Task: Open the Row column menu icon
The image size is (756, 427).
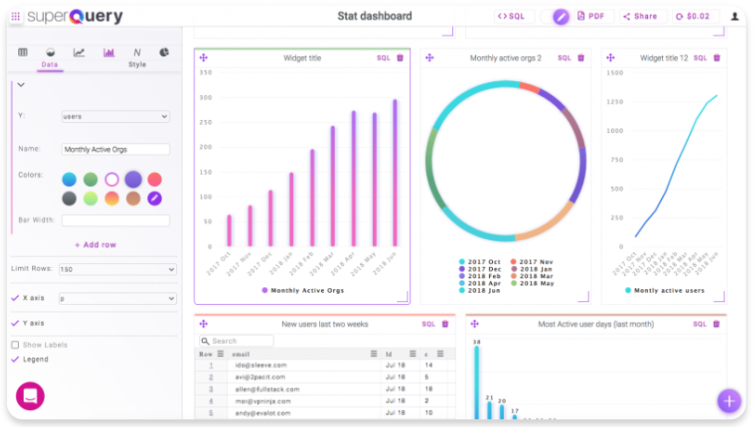Action: (220, 354)
